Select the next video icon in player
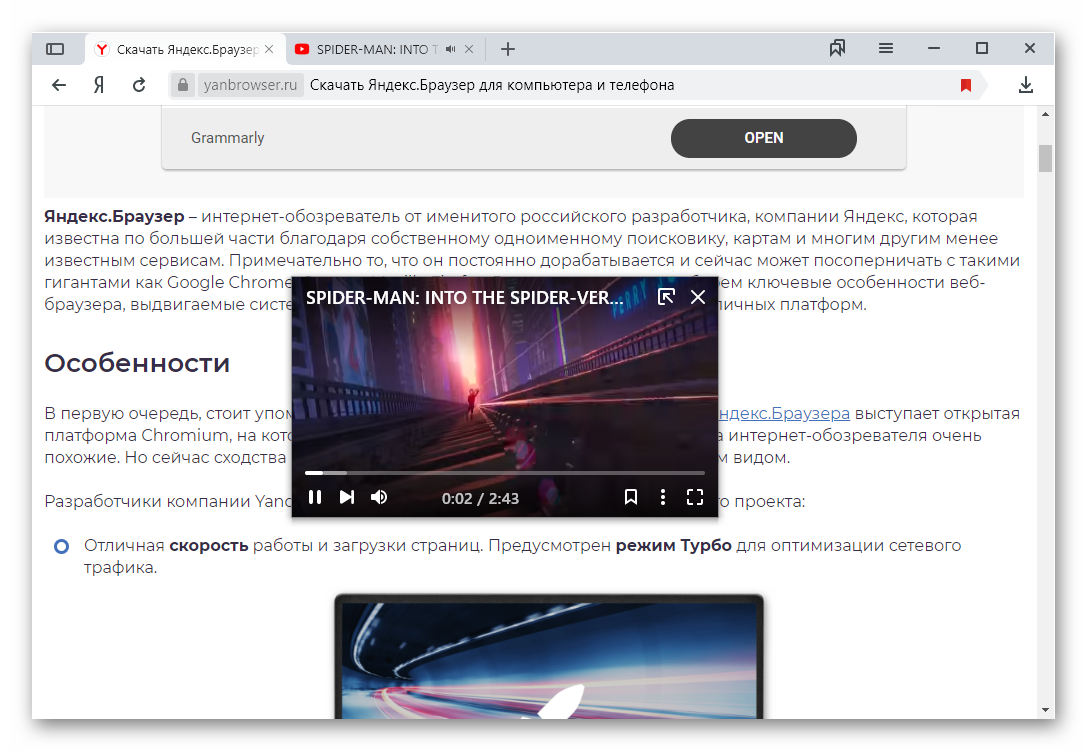Viewport: 1087px width, 751px height. (347, 497)
